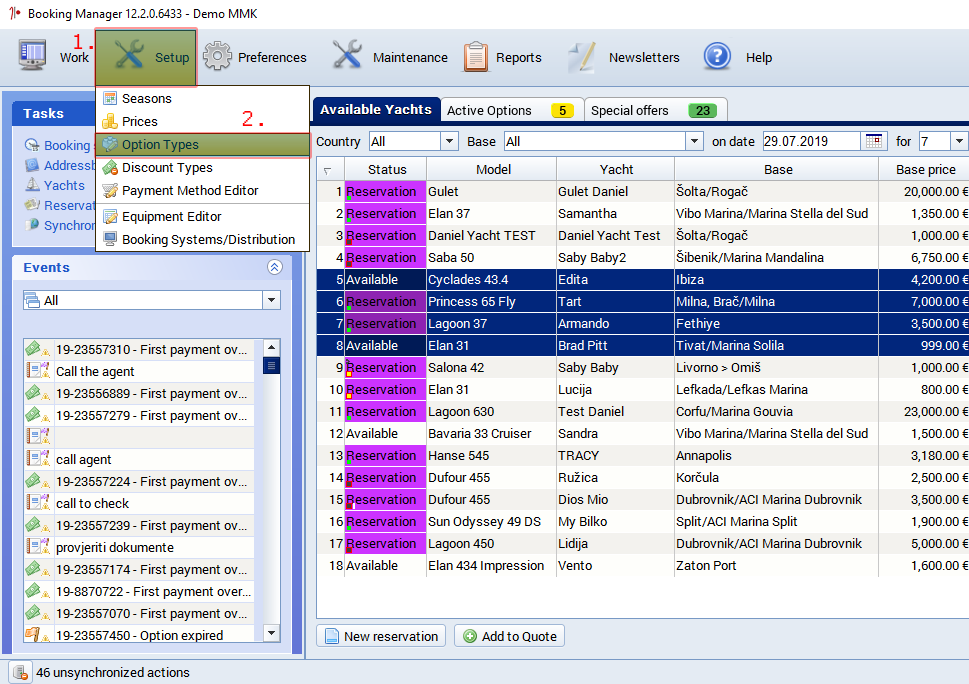This screenshot has width=969, height=684.
Task: Click the Add to Quote plus icon
Action: click(470, 636)
